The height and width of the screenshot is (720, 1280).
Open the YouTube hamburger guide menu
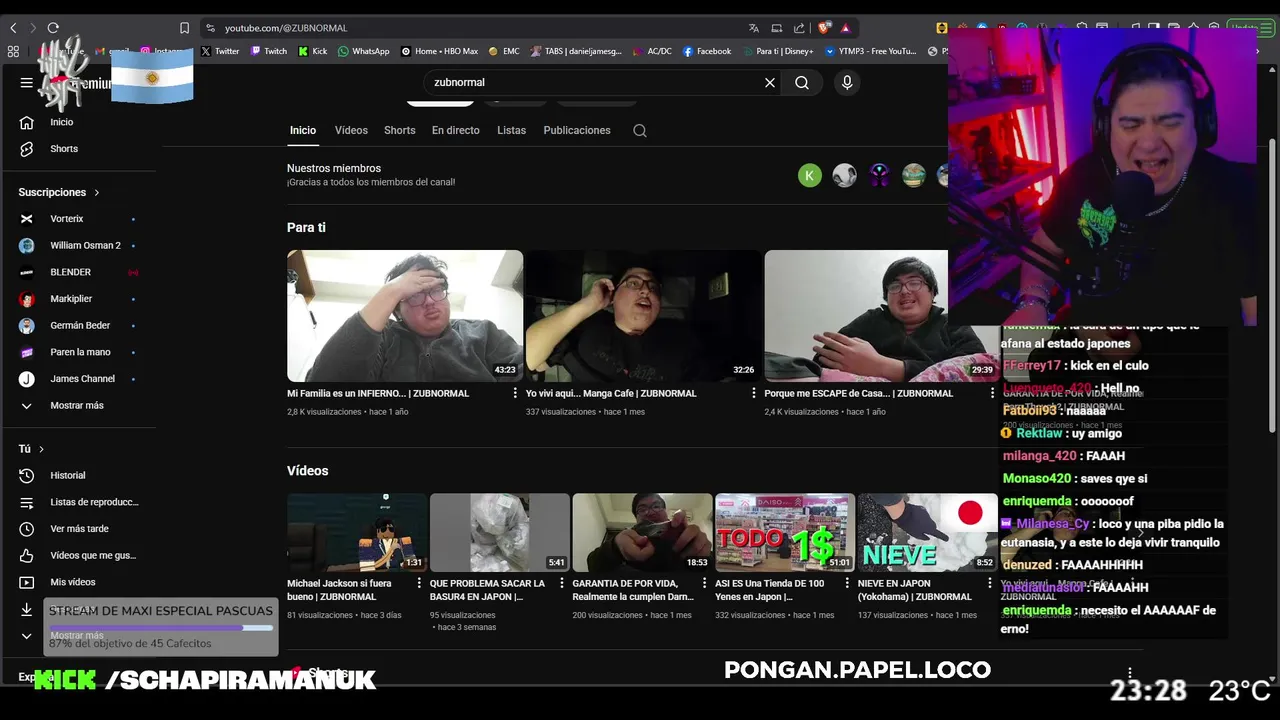tap(27, 83)
